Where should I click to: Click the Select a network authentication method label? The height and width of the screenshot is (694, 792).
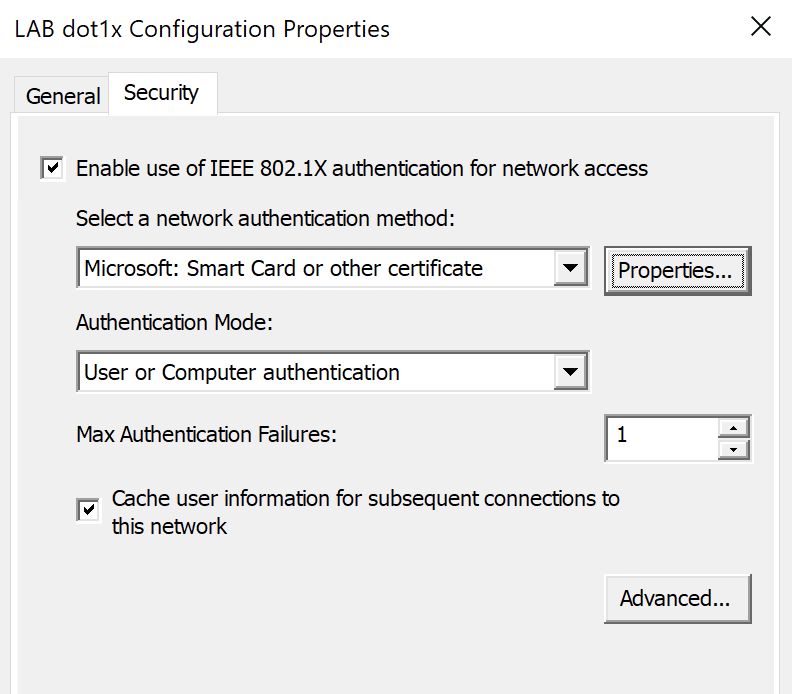point(265,217)
